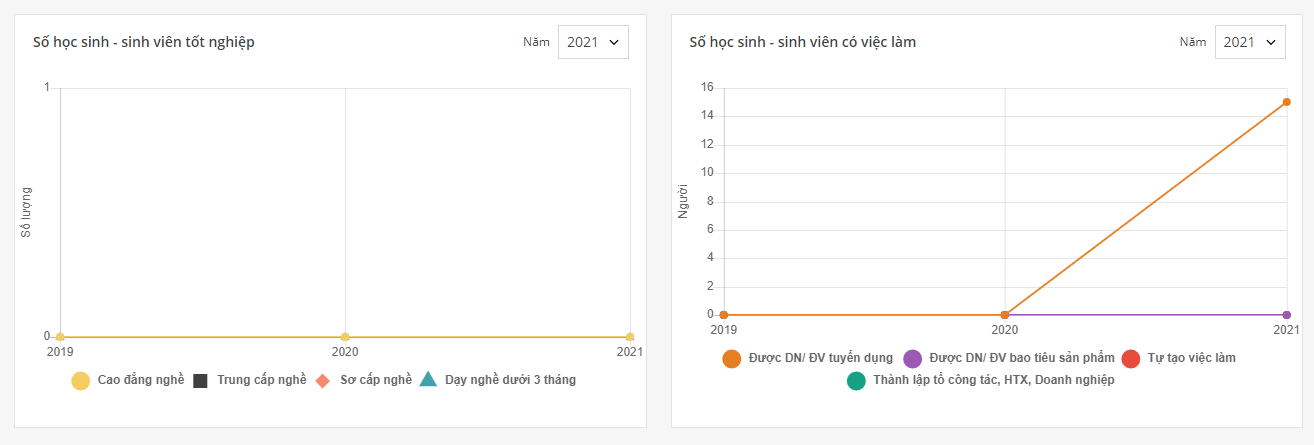
Task: Open the year dropdown on the graduates chart
Action: [x=593, y=42]
